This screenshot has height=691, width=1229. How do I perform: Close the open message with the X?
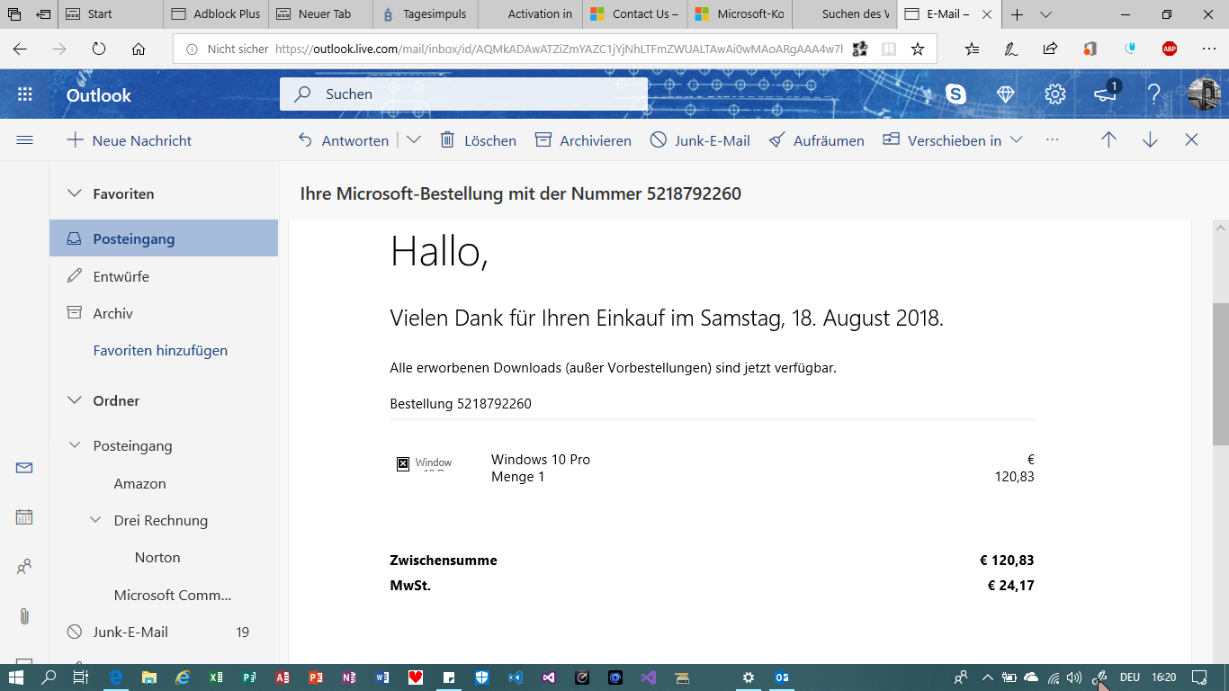click(x=1191, y=140)
